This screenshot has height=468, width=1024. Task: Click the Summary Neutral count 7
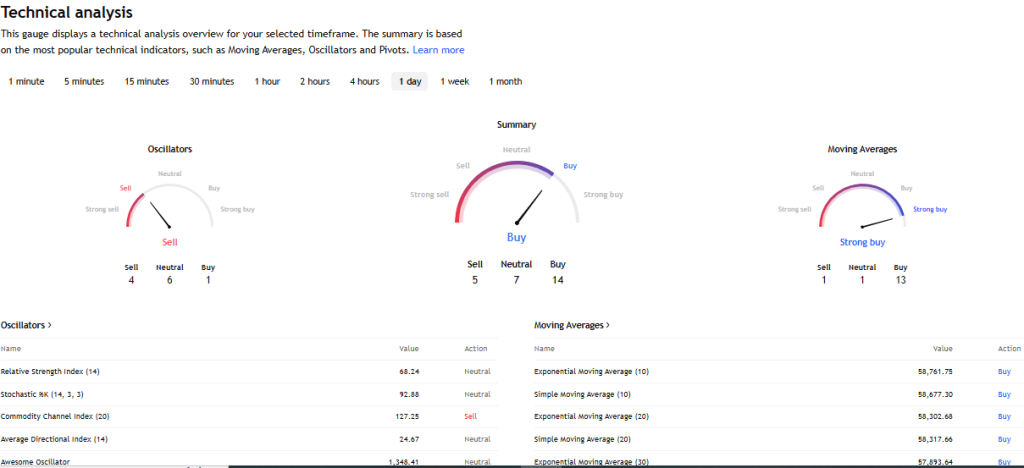(x=516, y=280)
